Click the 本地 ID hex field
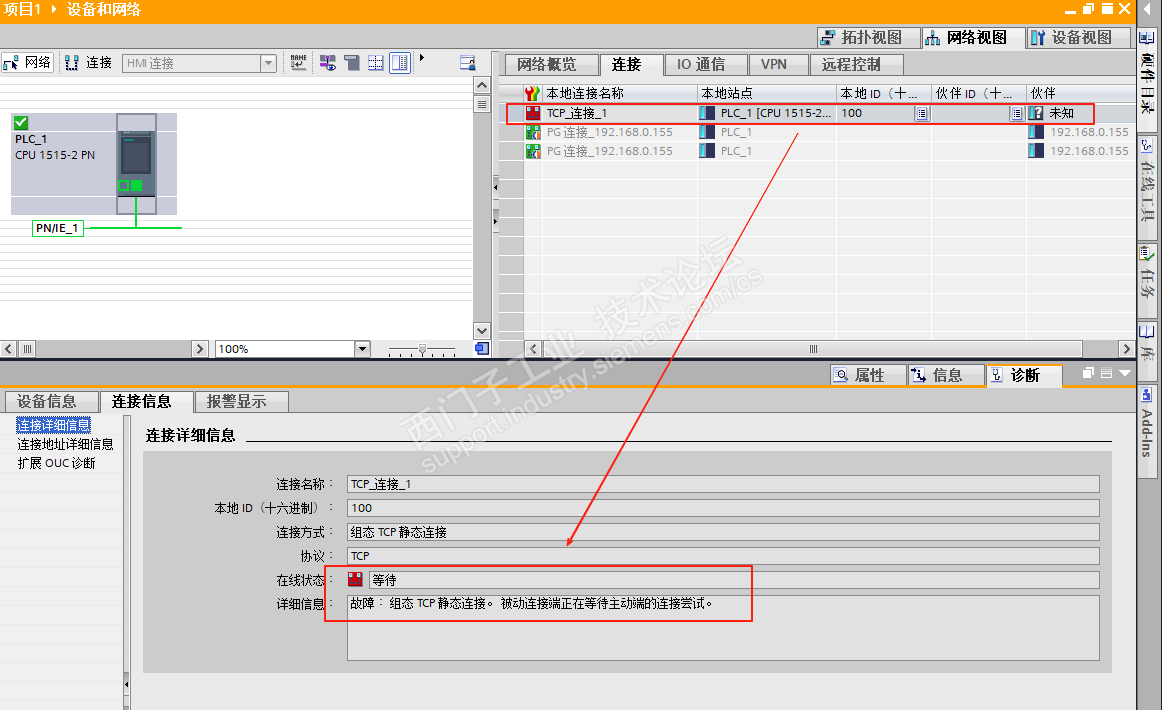1162x710 pixels. pyautogui.click(x=723, y=508)
